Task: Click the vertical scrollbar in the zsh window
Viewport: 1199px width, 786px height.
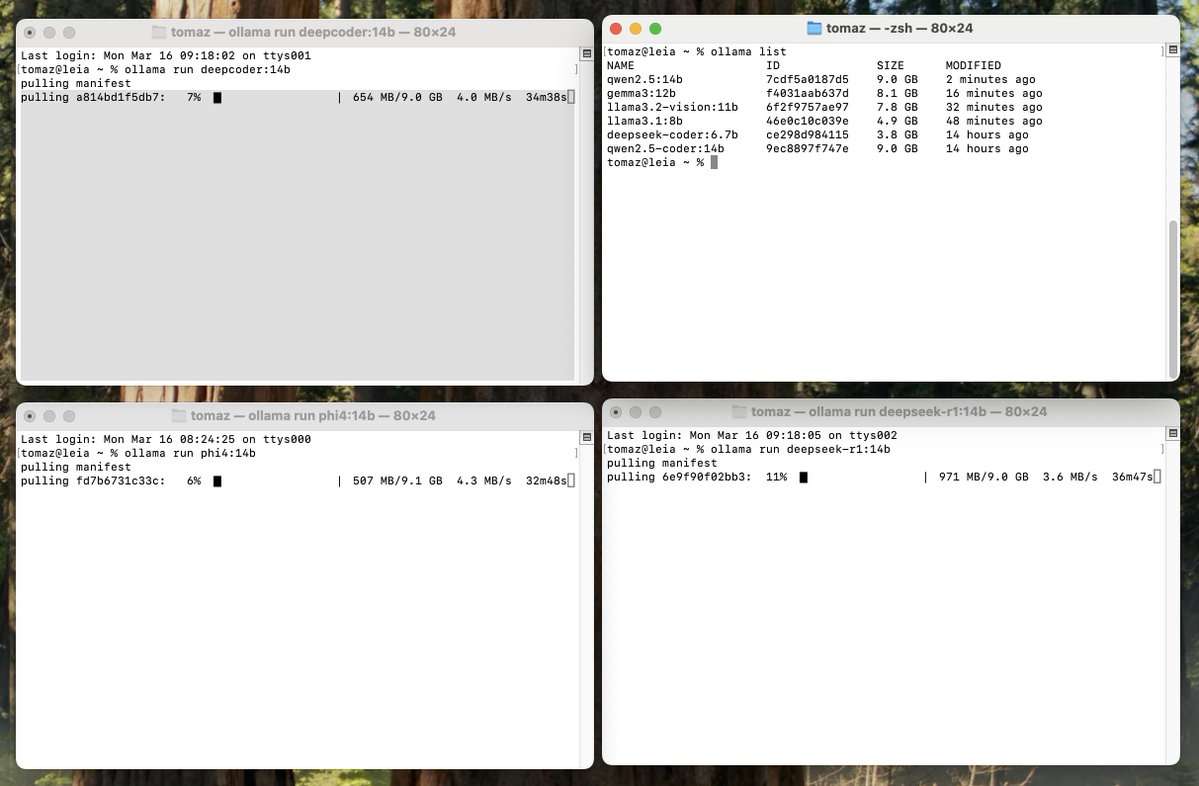Action: coord(1173,298)
